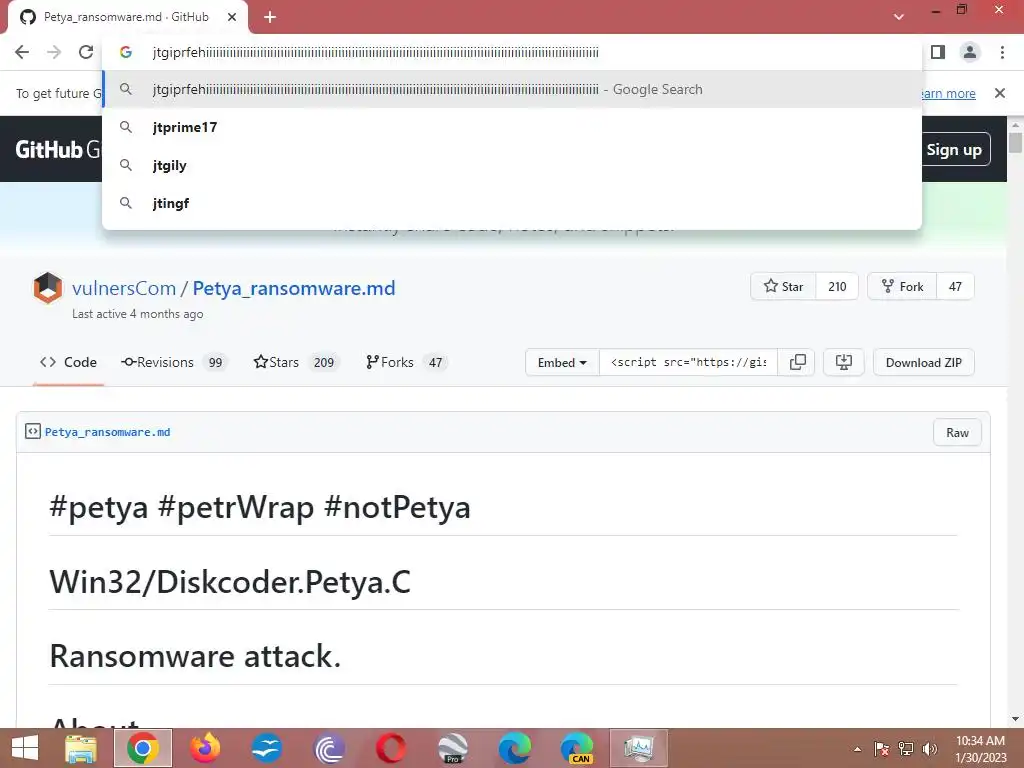The height and width of the screenshot is (768, 1024).
Task: Click inside the address bar text
Action: click(x=376, y=52)
